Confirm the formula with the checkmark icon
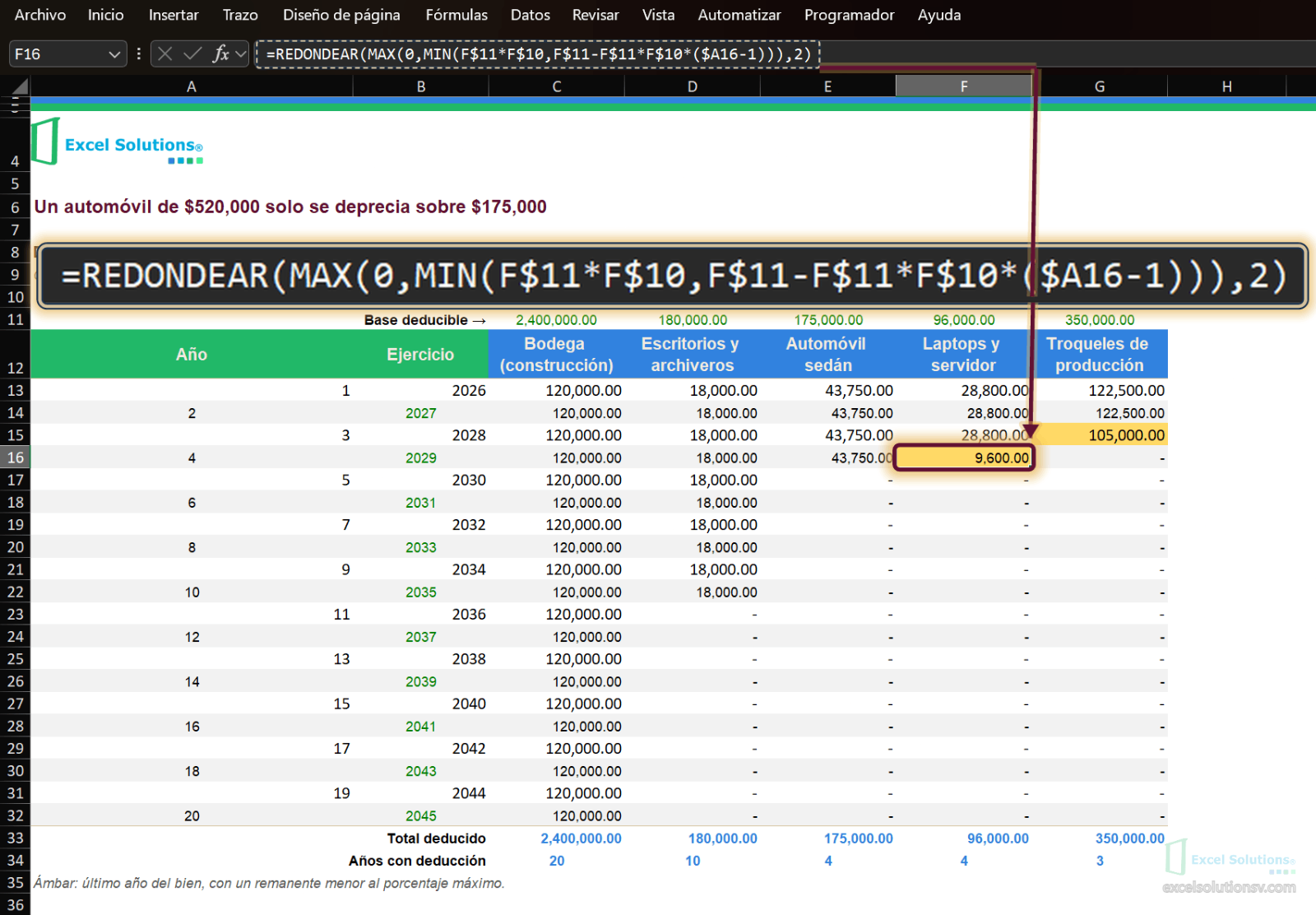Image resolution: width=1316 pixels, height=915 pixels. click(192, 54)
